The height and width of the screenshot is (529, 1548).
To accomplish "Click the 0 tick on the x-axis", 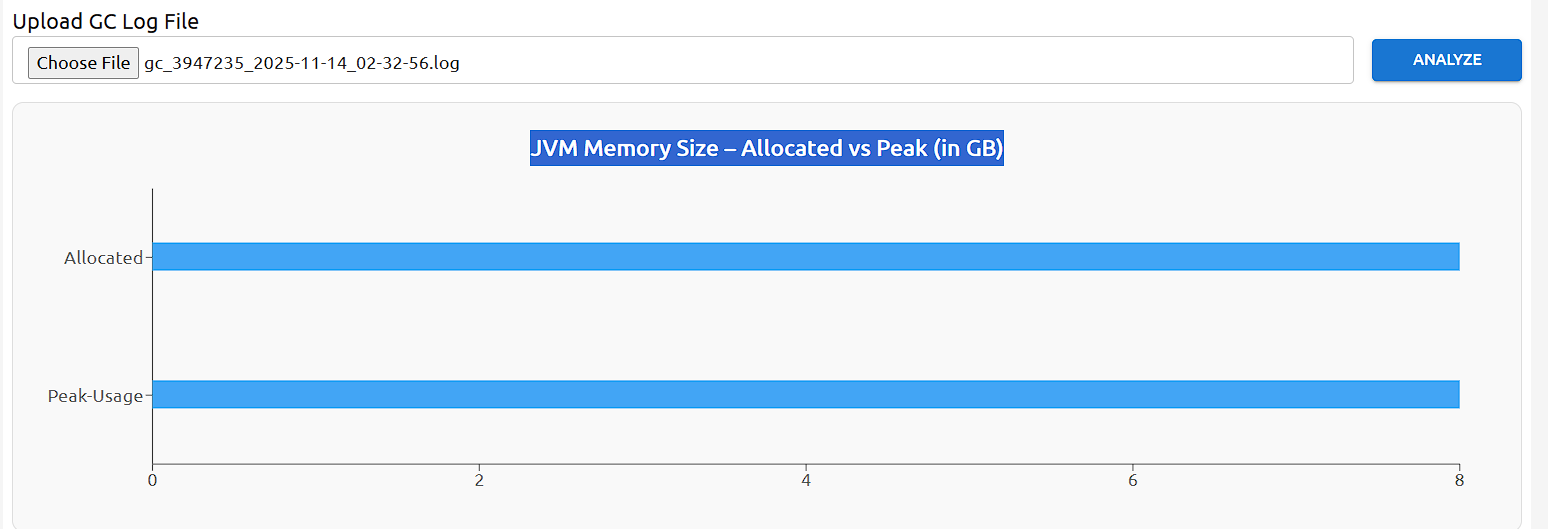I will pyautogui.click(x=152, y=480).
